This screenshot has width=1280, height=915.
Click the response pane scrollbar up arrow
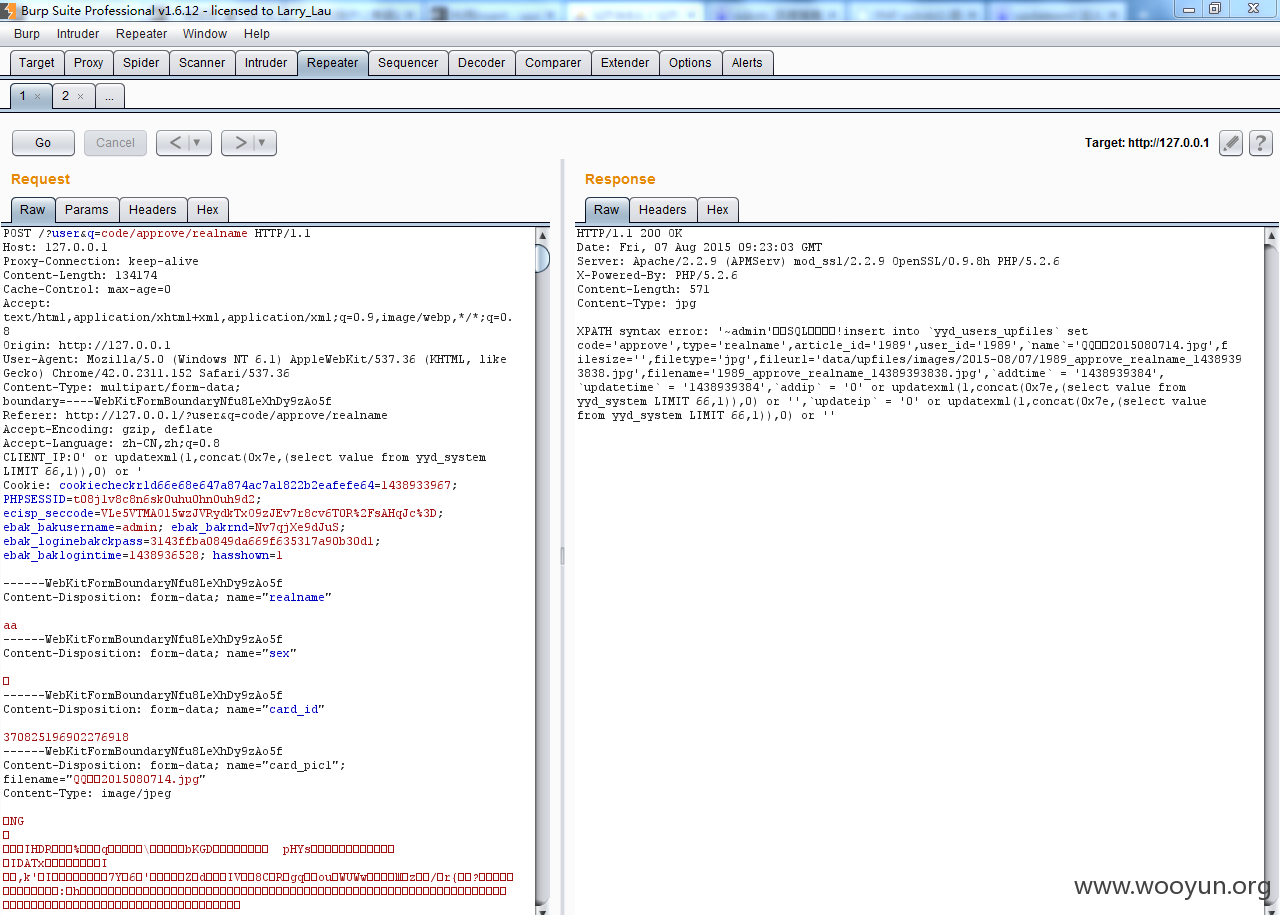pyautogui.click(x=1271, y=235)
